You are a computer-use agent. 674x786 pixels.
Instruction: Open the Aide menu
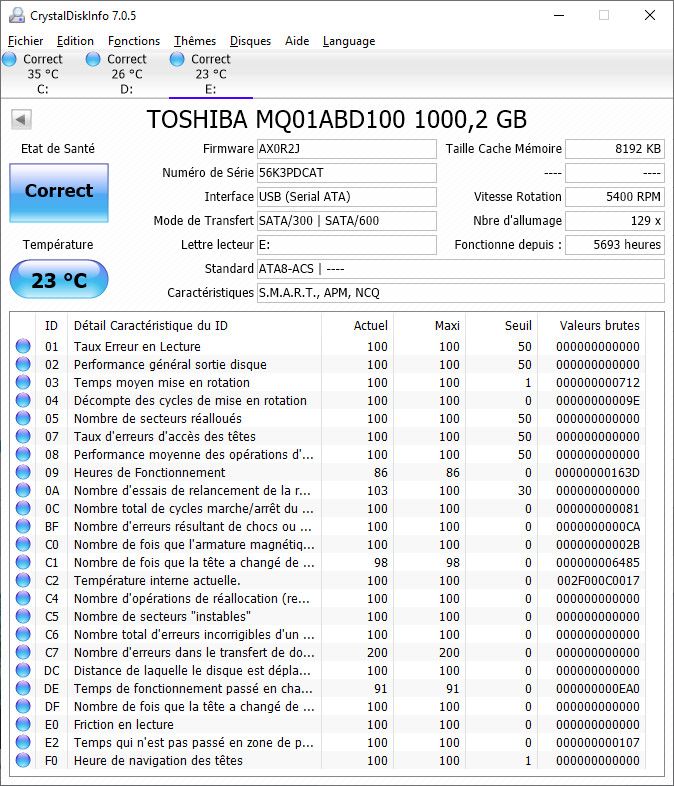(x=297, y=41)
